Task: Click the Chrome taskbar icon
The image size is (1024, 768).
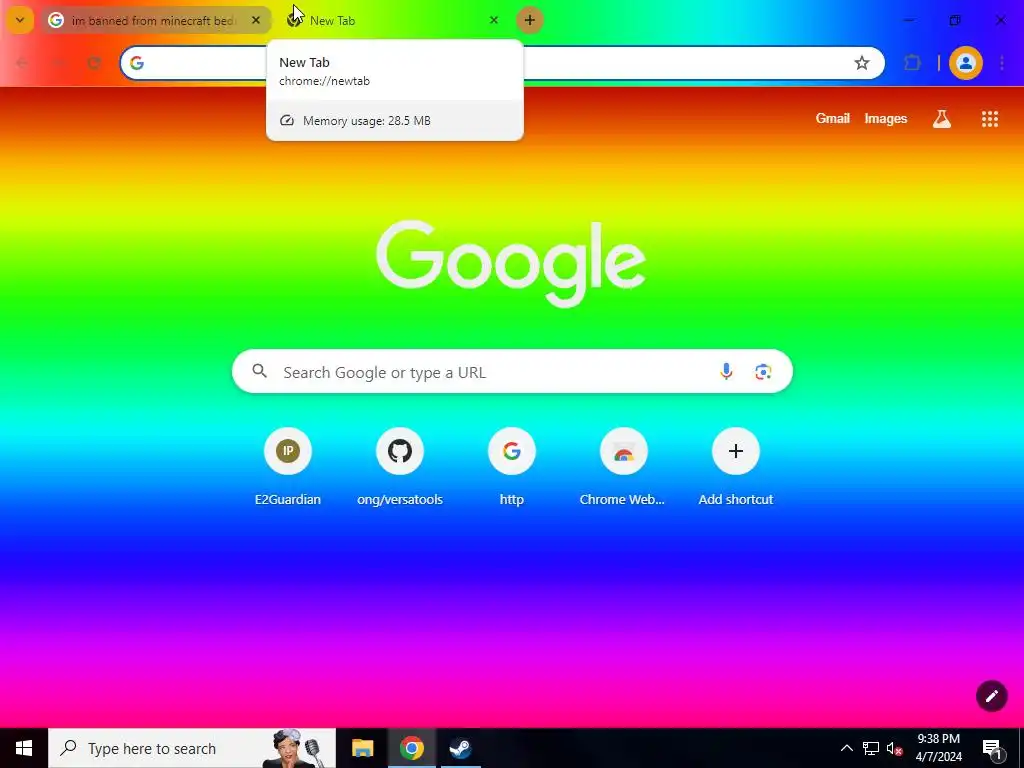Action: (411, 748)
